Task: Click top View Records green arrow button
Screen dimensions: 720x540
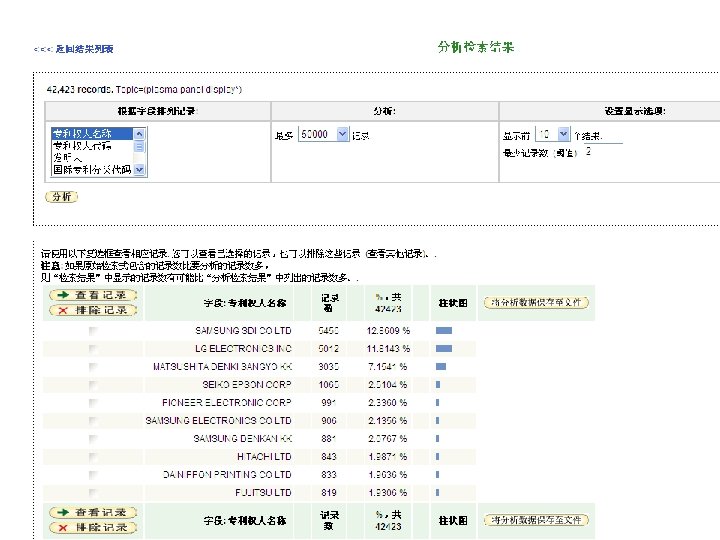Action: (x=93, y=295)
